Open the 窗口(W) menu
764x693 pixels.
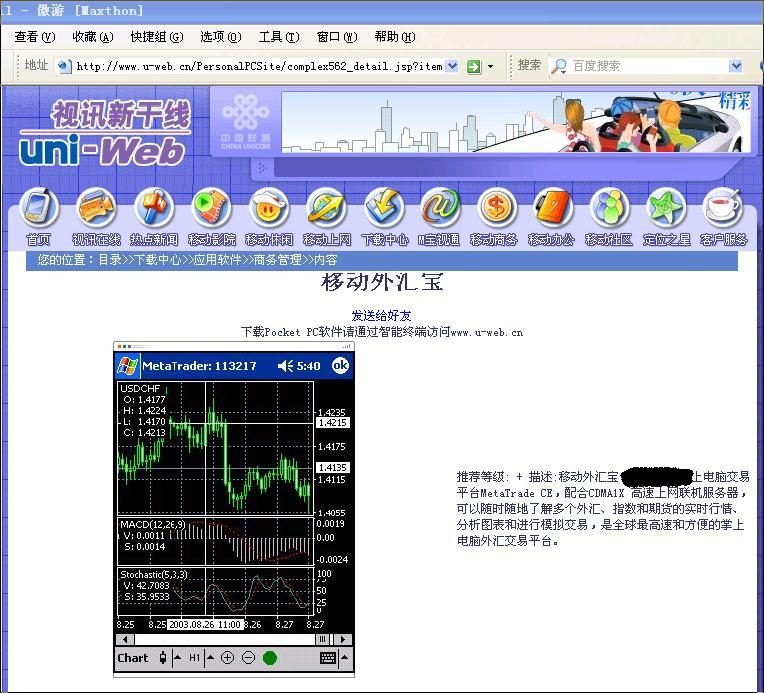[337, 37]
